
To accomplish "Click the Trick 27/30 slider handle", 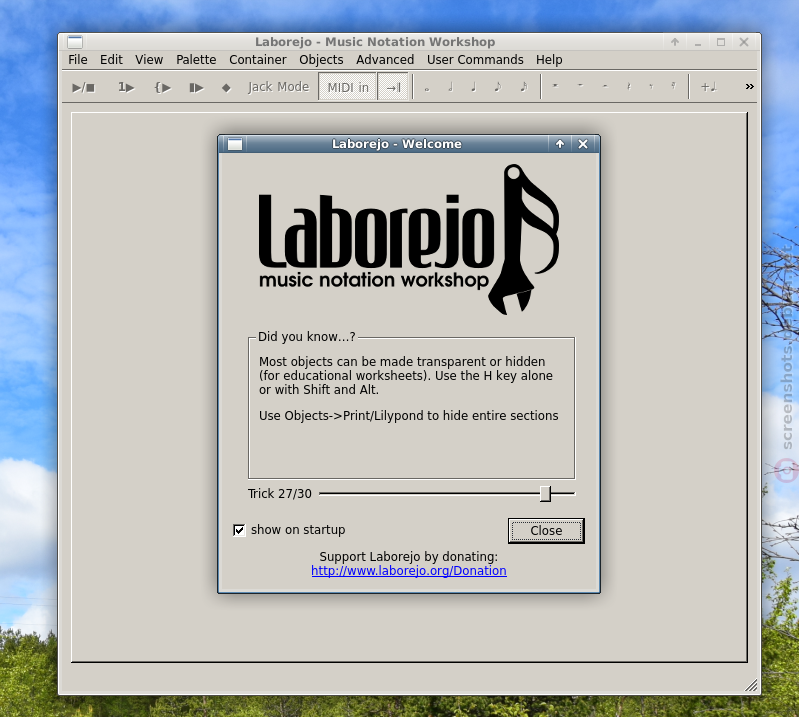I will pyautogui.click(x=545, y=493).
